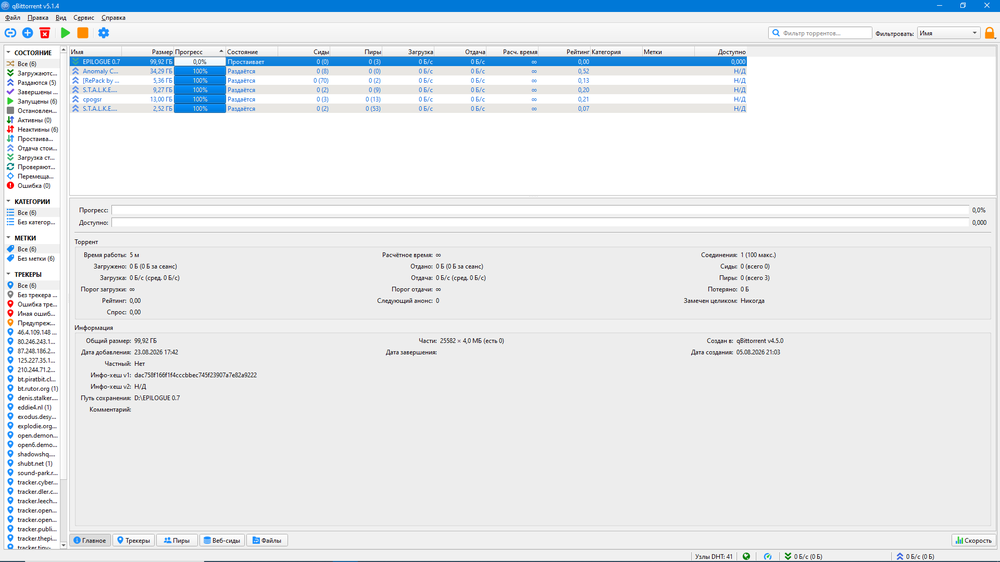Select the Активны (0) status filter
Screen dimensions: 1000x562
pos(32,120)
